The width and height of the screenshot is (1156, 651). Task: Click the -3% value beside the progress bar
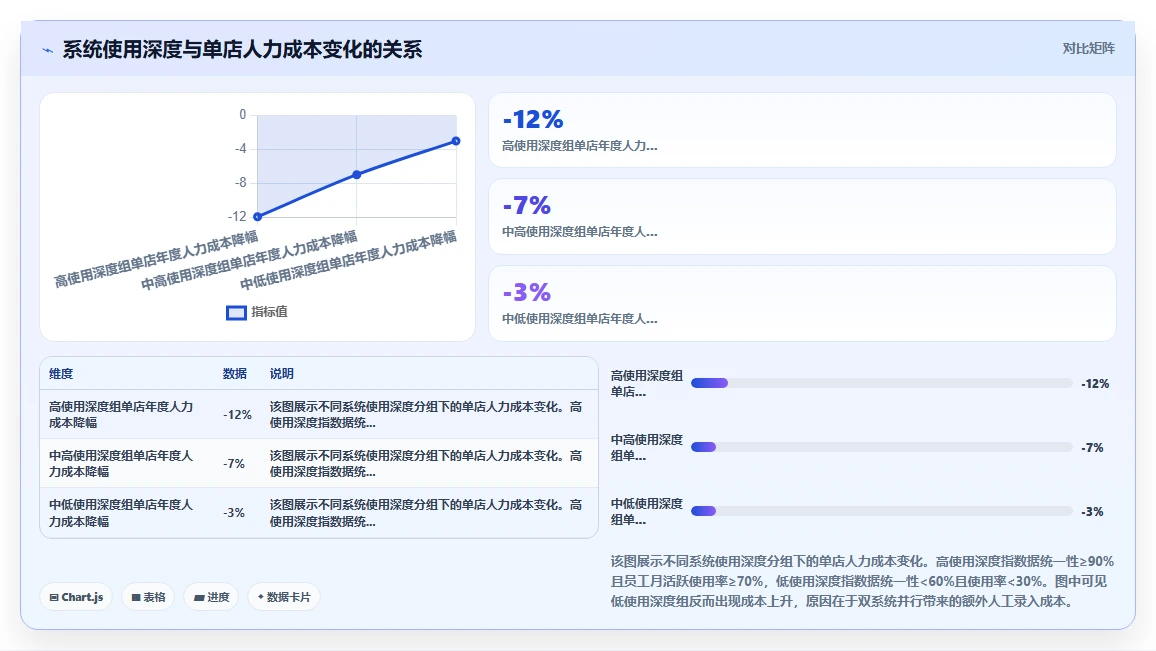point(1092,512)
